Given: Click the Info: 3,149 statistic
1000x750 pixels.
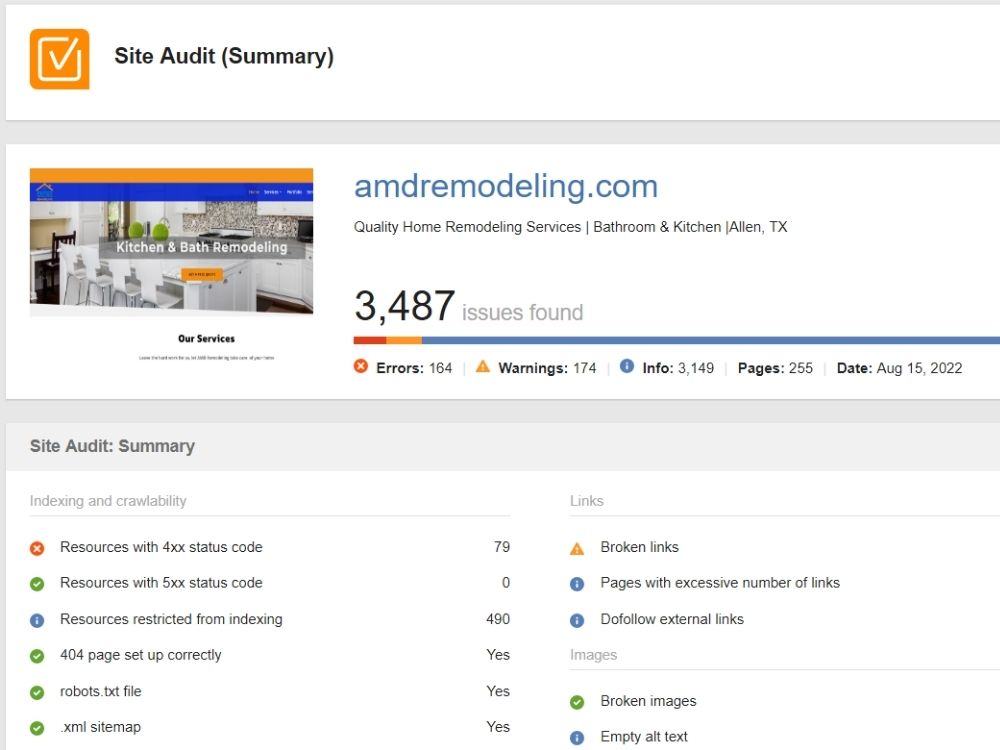Looking at the screenshot, I should [678, 368].
